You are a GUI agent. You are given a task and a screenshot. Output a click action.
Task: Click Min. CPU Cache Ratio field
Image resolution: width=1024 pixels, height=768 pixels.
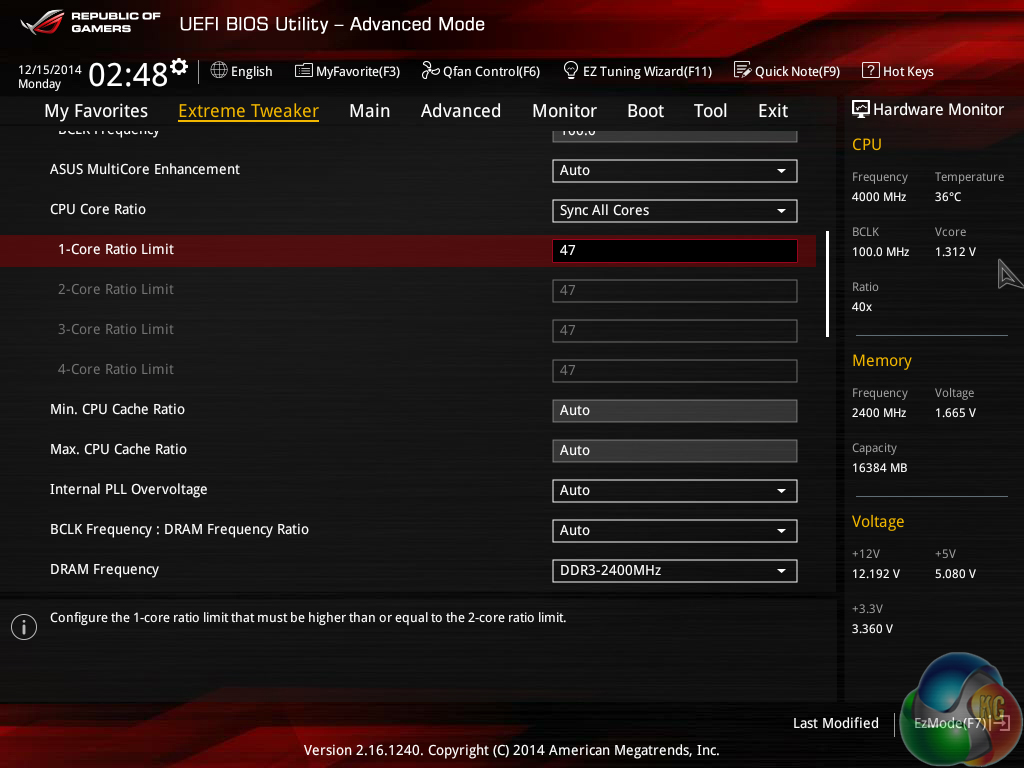point(675,411)
